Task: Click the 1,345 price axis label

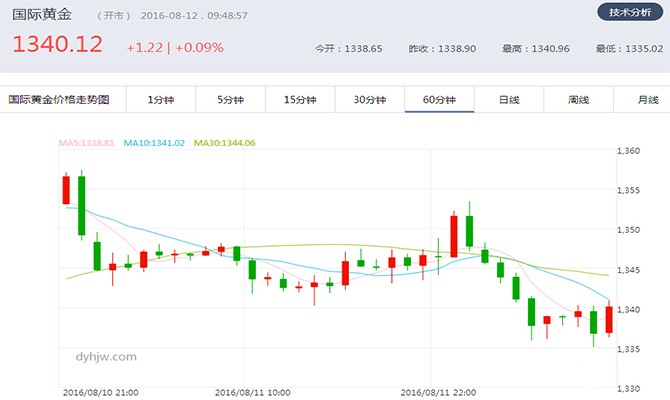Action: point(629,270)
